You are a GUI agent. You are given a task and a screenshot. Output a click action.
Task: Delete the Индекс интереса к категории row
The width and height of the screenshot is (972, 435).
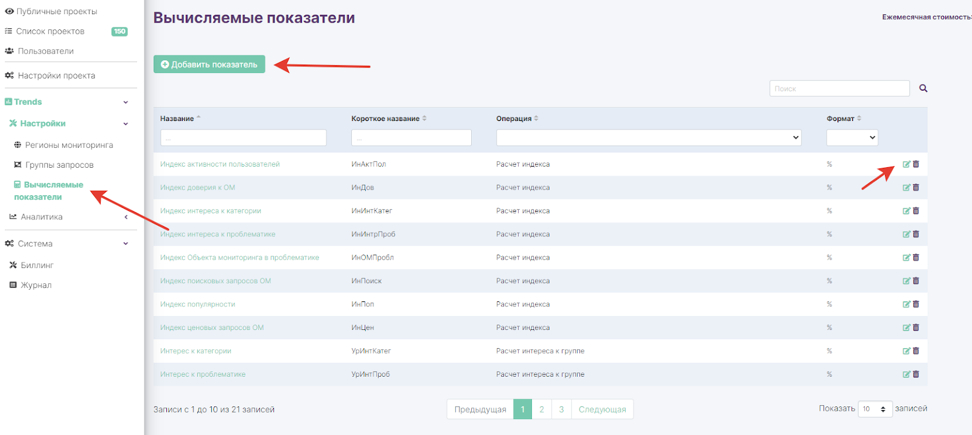coord(916,211)
